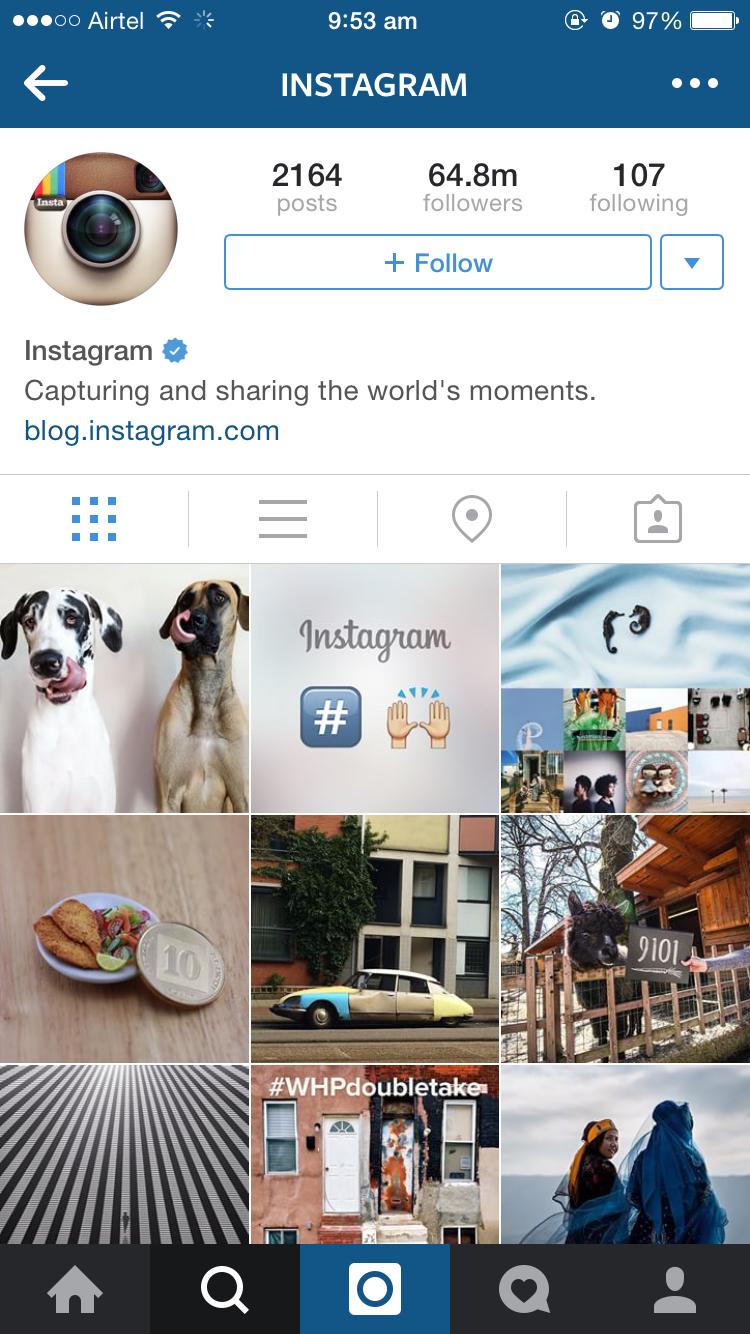Switch to grid view of posts

(94, 519)
